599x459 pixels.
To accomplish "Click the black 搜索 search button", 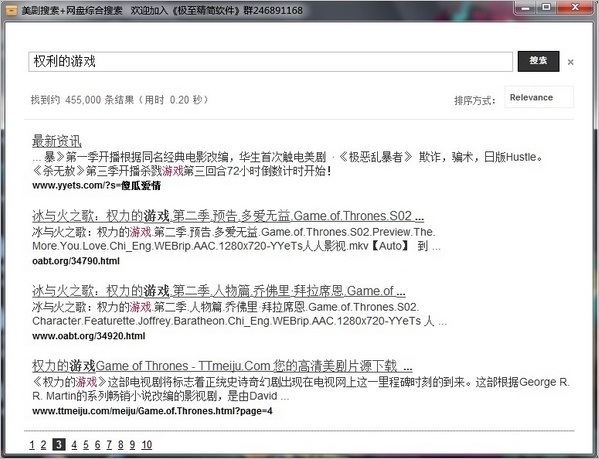I will pyautogui.click(x=538, y=61).
